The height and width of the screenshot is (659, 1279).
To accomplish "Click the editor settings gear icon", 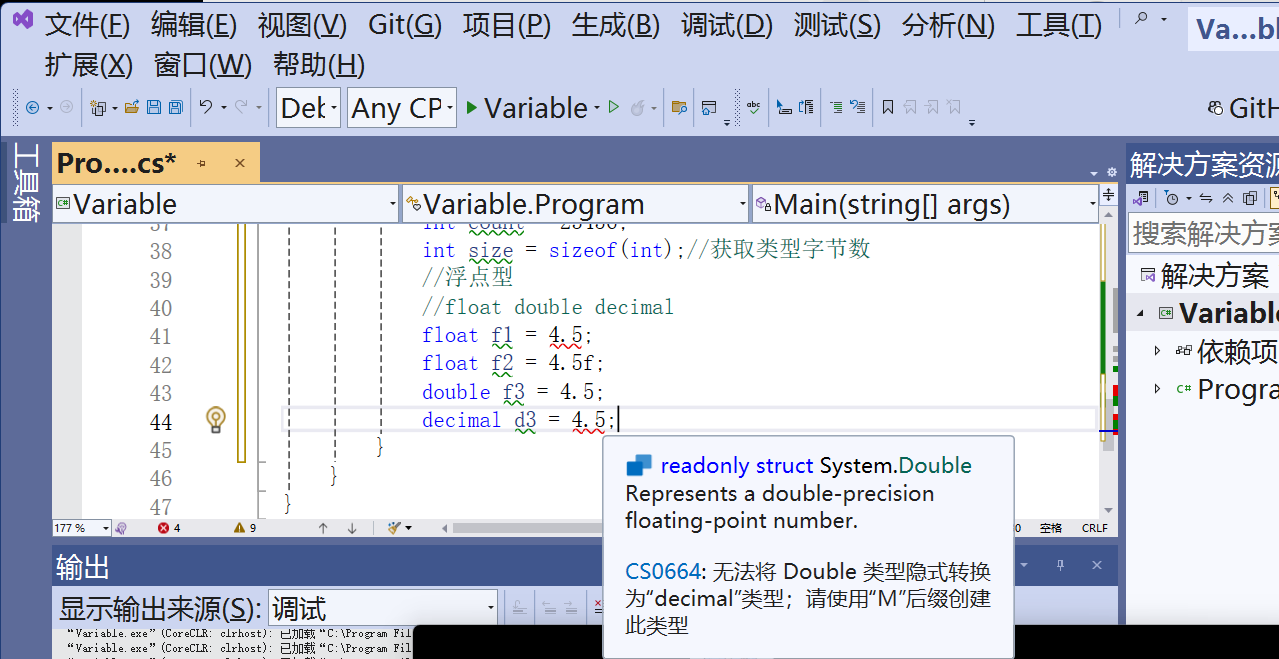I will tap(1112, 172).
